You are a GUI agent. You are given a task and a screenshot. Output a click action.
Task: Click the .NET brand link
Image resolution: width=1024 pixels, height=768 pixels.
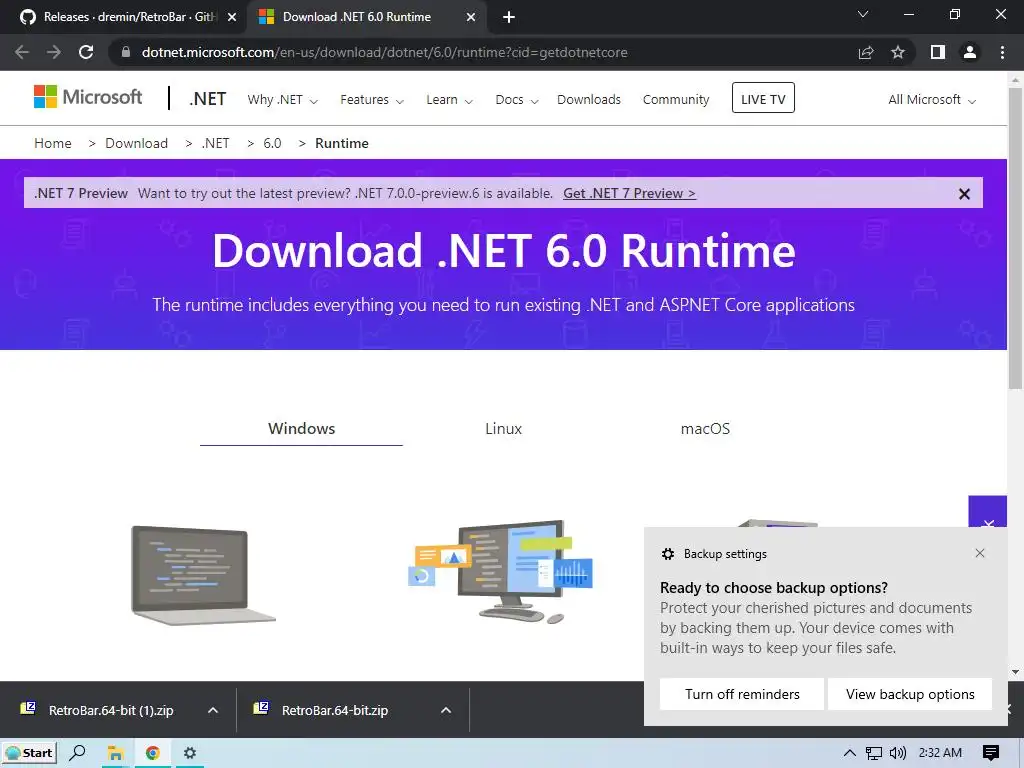pos(208,99)
